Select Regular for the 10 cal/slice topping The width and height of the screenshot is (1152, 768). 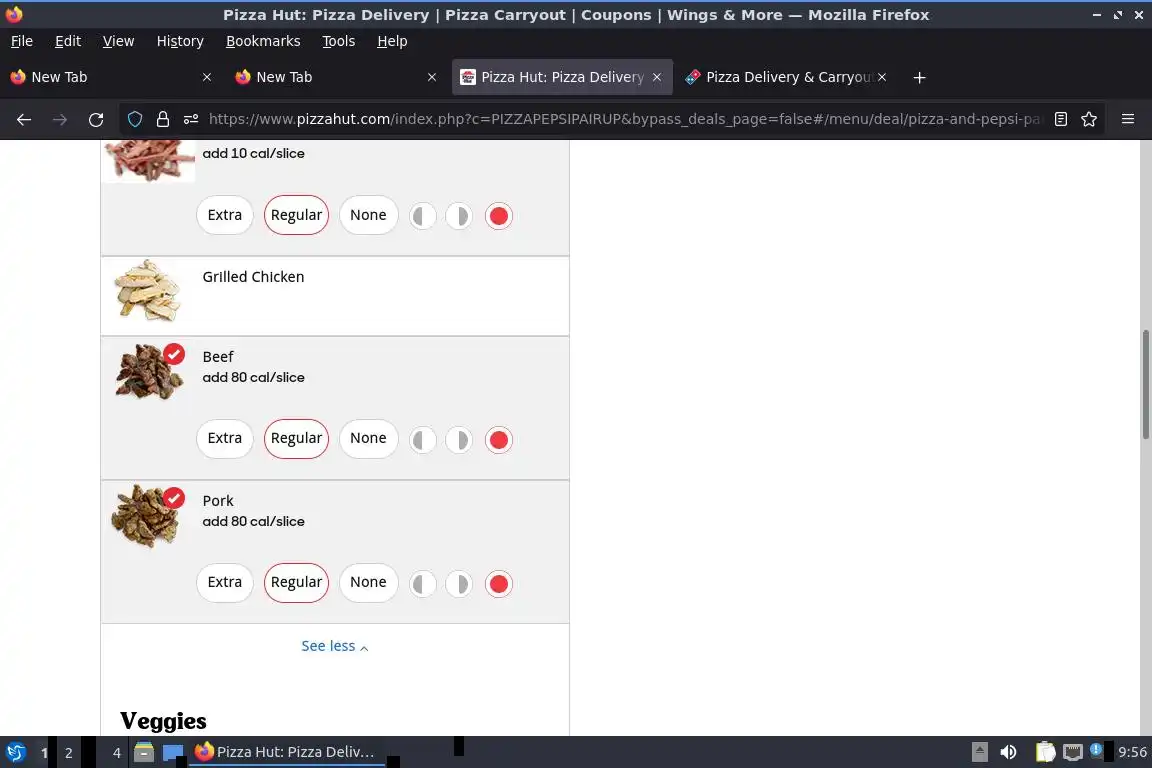(296, 215)
